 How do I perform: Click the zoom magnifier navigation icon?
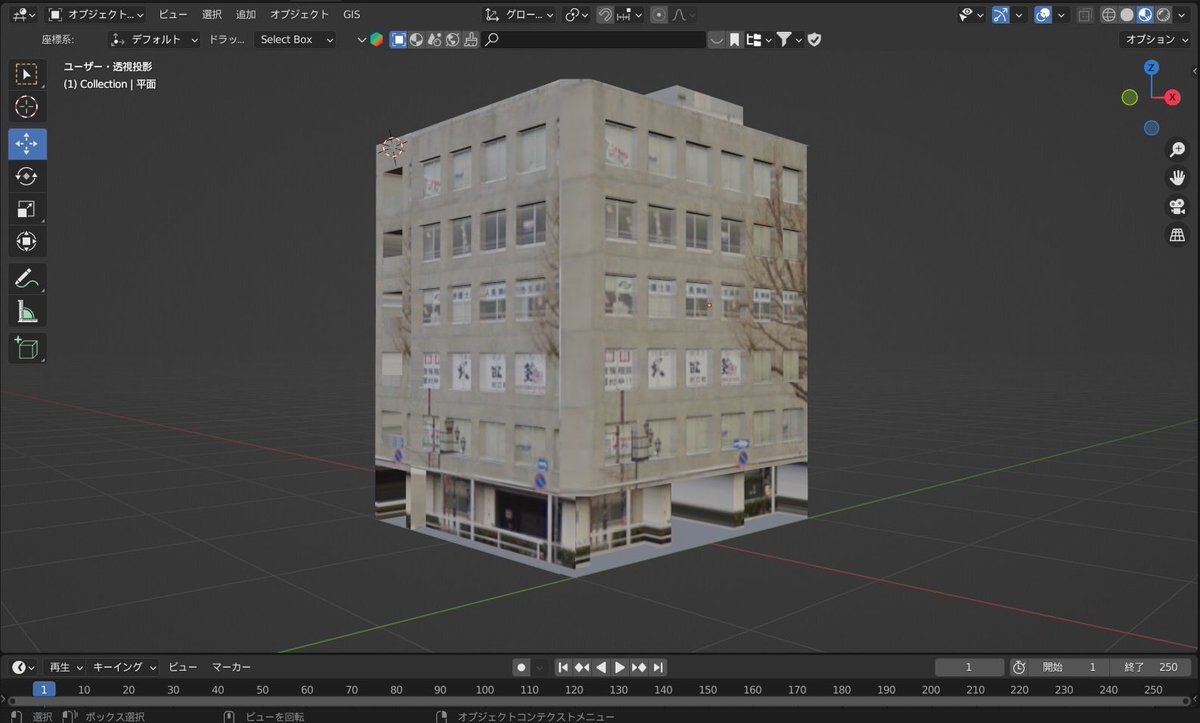coord(1177,150)
